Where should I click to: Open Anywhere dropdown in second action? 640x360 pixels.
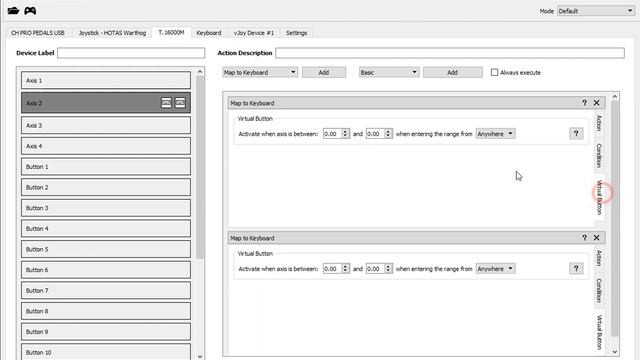[495, 269]
